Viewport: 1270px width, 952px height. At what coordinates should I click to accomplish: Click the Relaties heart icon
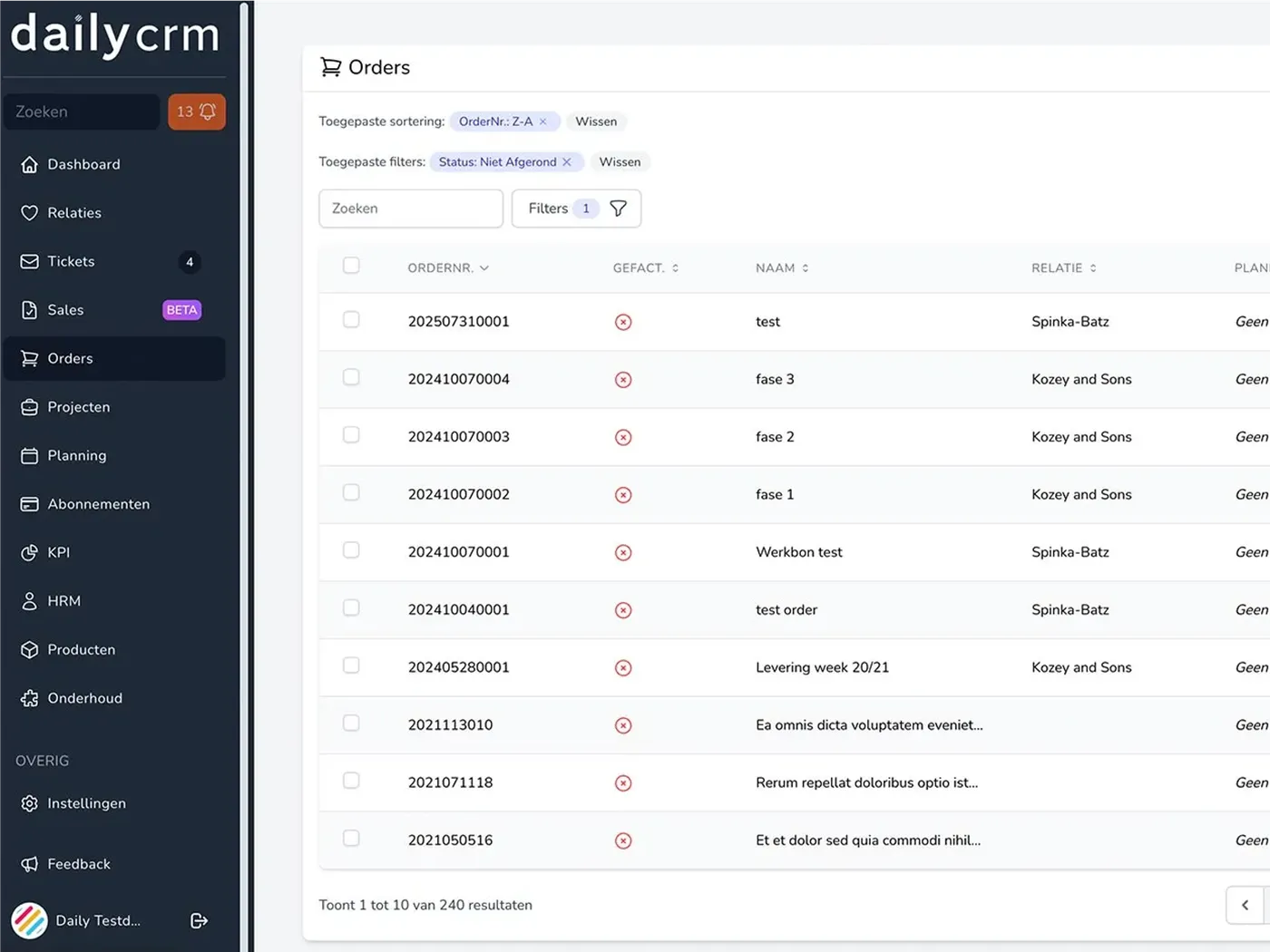click(x=30, y=213)
